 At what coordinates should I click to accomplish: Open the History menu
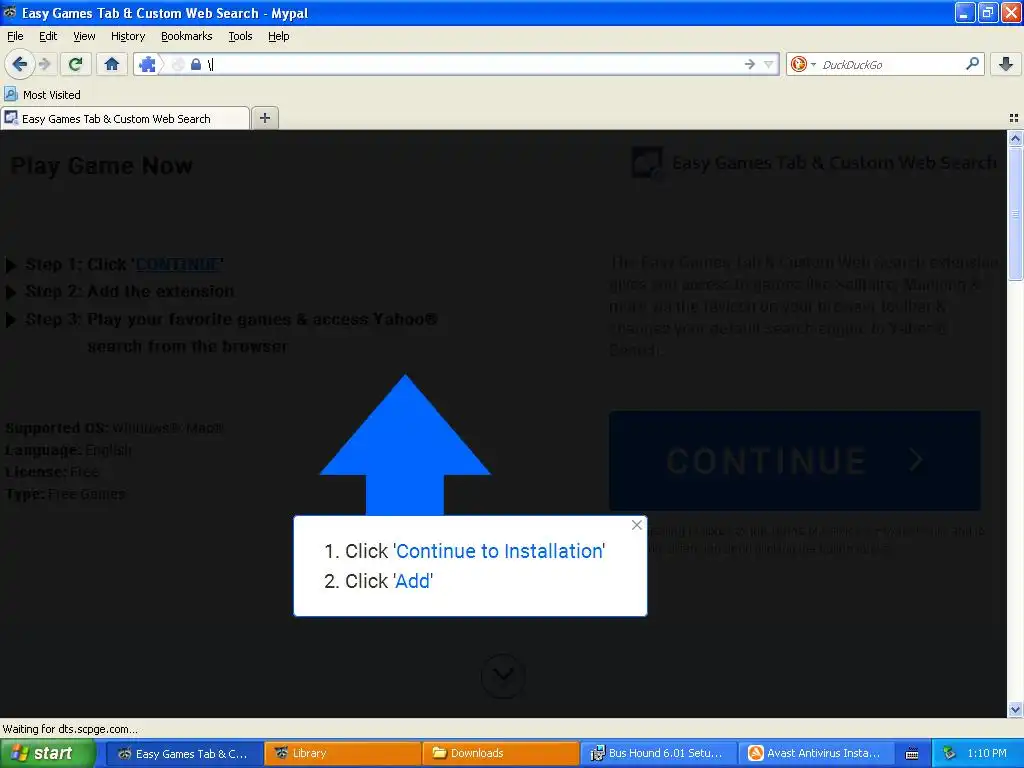127,36
